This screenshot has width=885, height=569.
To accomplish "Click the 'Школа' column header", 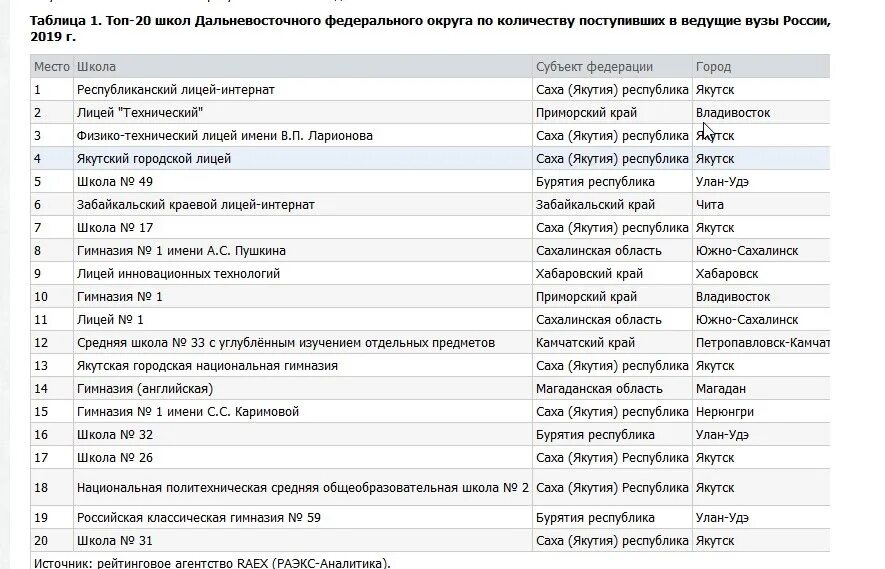I will [96, 67].
